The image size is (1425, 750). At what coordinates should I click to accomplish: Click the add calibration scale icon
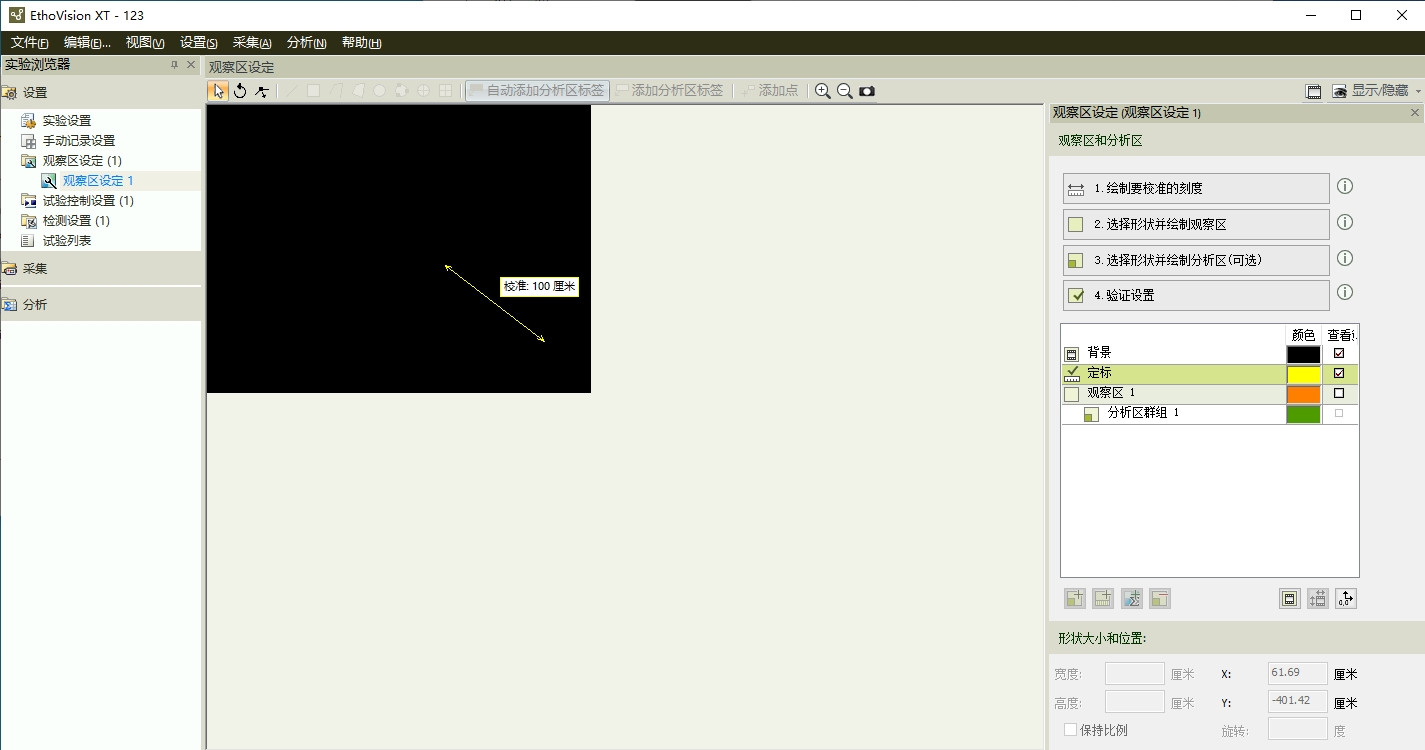pyautogui.click(x=1103, y=598)
